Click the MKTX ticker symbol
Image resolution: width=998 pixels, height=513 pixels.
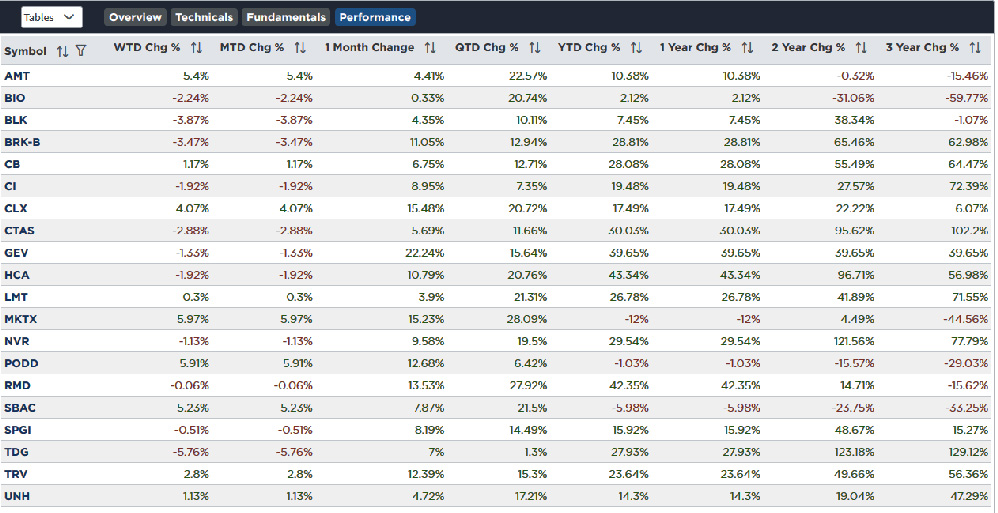[20, 320]
